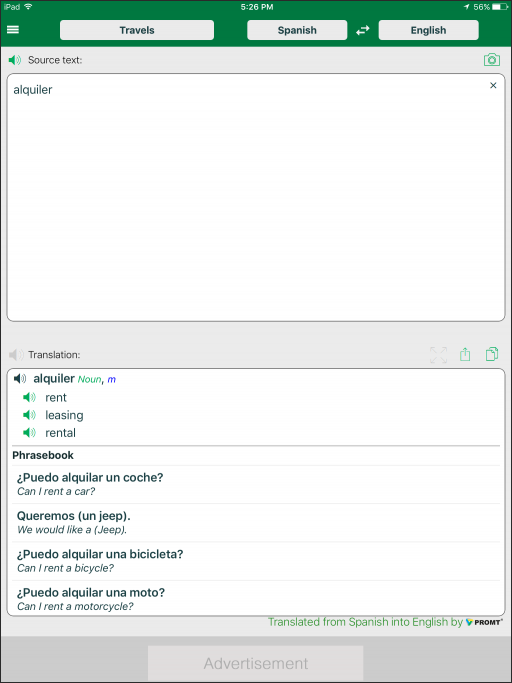
Task: Expand translation to full screen
Action: [438, 355]
